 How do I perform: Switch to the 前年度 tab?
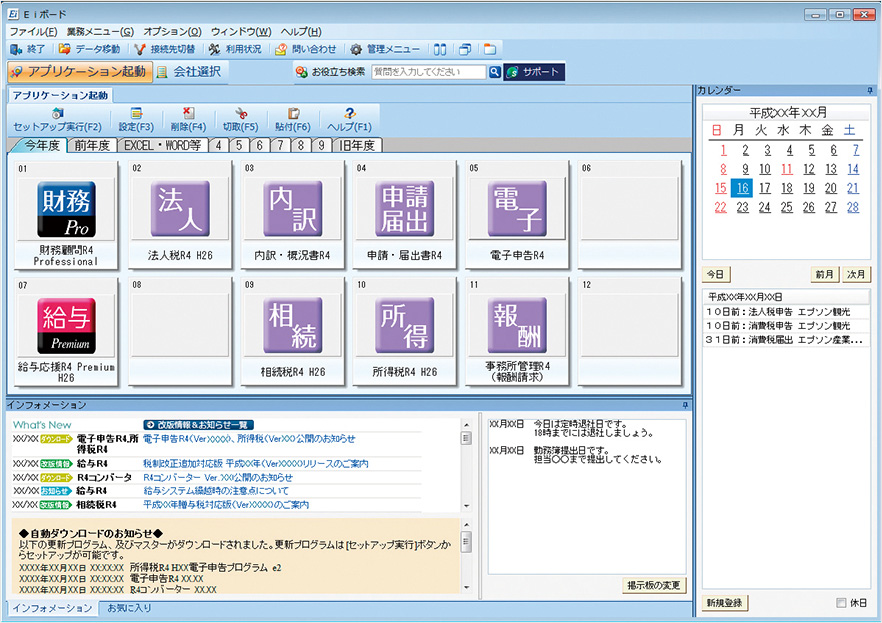click(92, 145)
